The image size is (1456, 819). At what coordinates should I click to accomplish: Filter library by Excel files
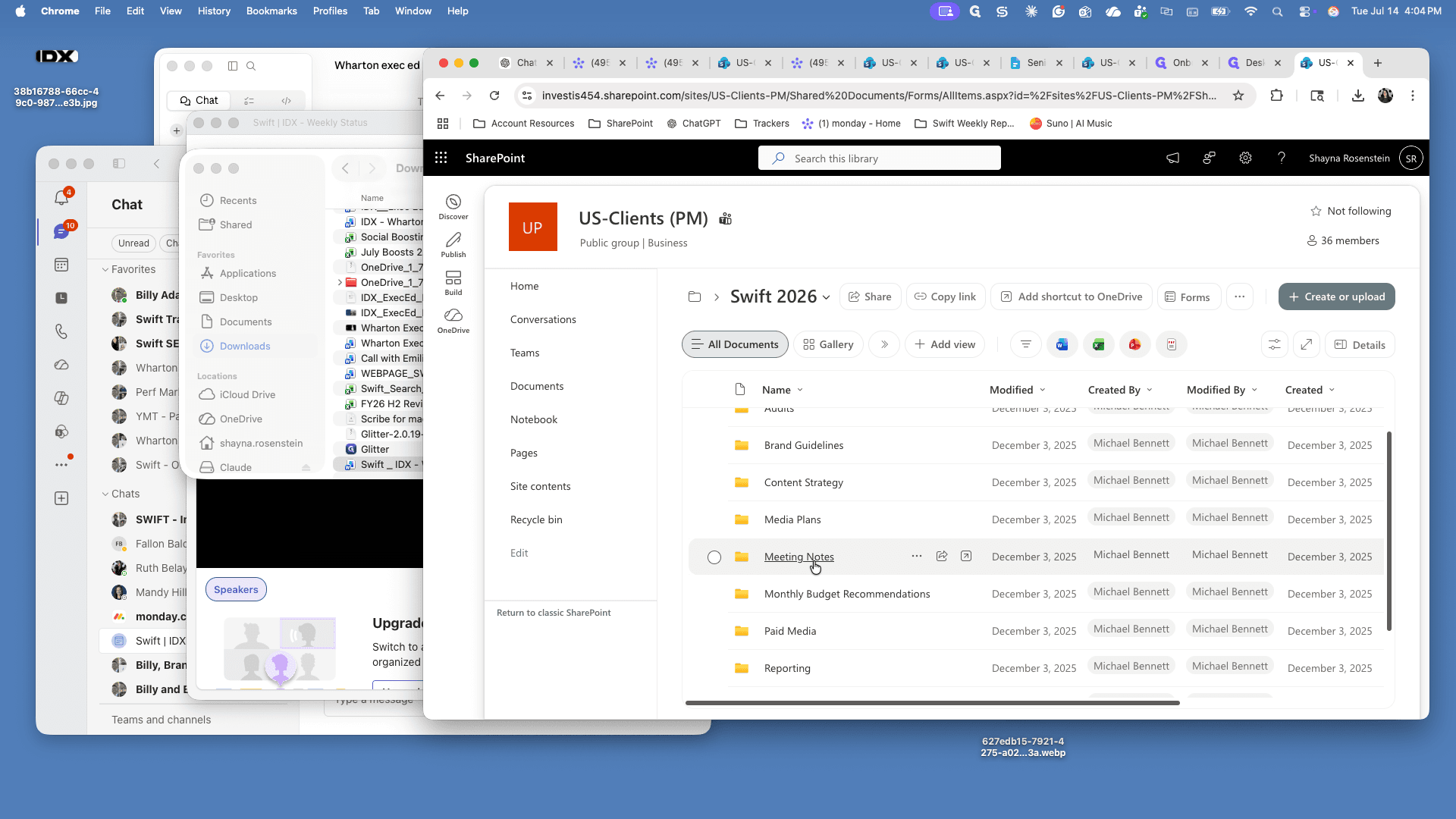[1098, 344]
